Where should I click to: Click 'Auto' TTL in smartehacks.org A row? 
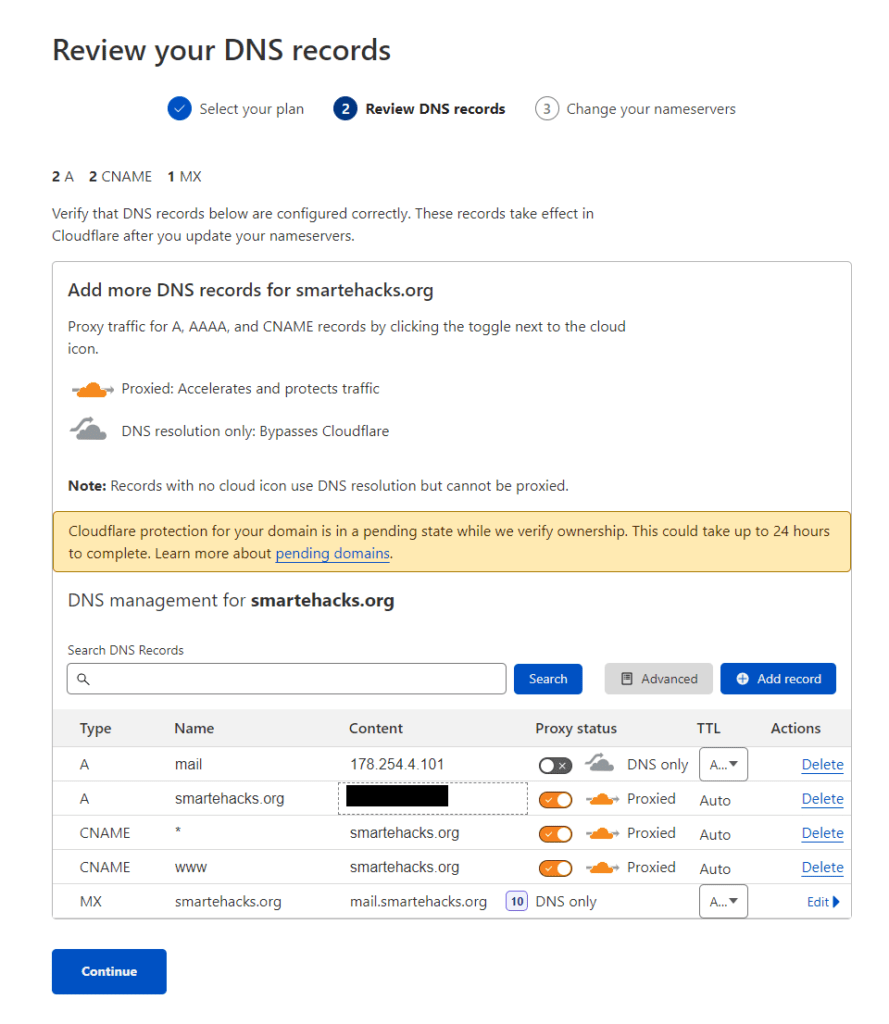coord(715,801)
